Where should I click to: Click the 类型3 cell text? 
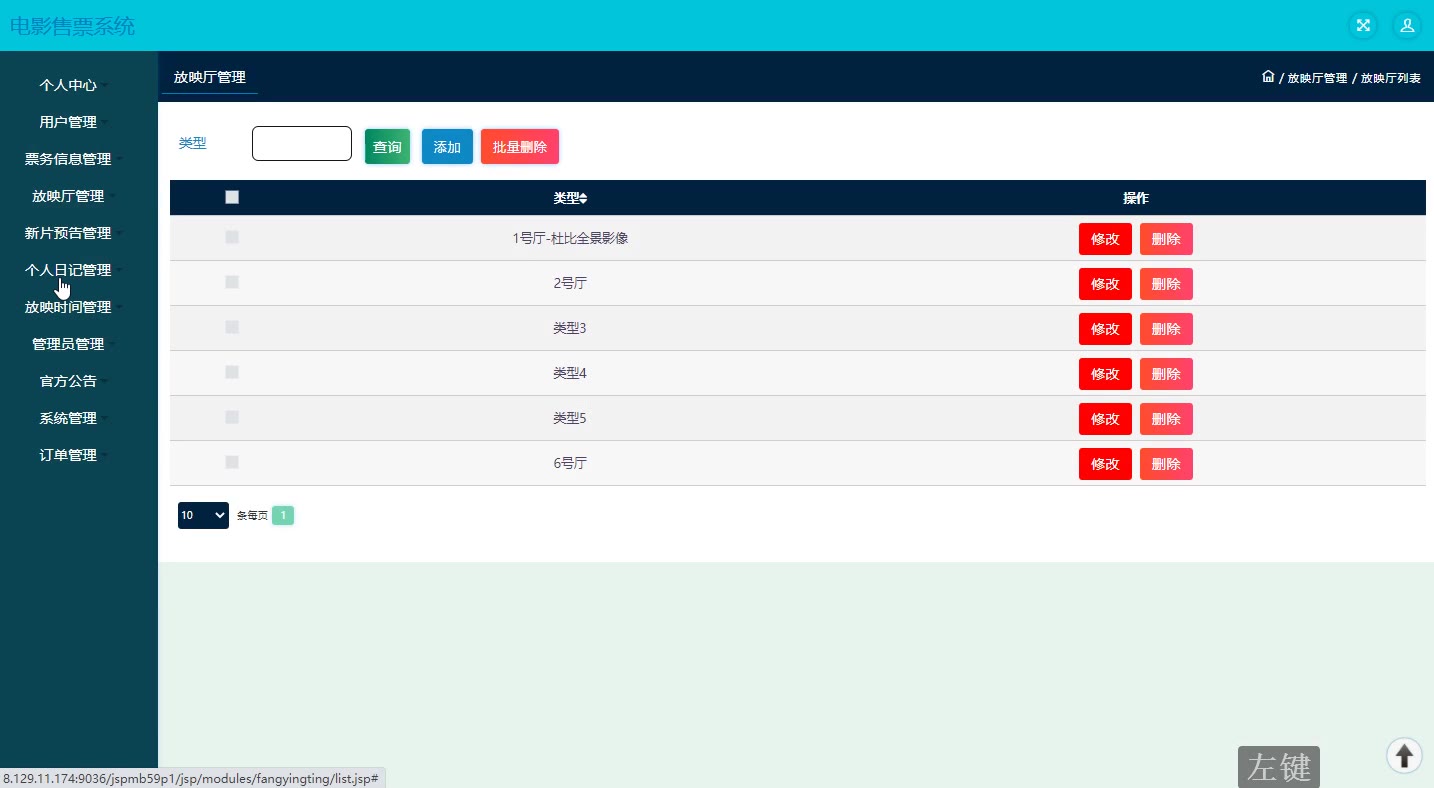click(570, 328)
